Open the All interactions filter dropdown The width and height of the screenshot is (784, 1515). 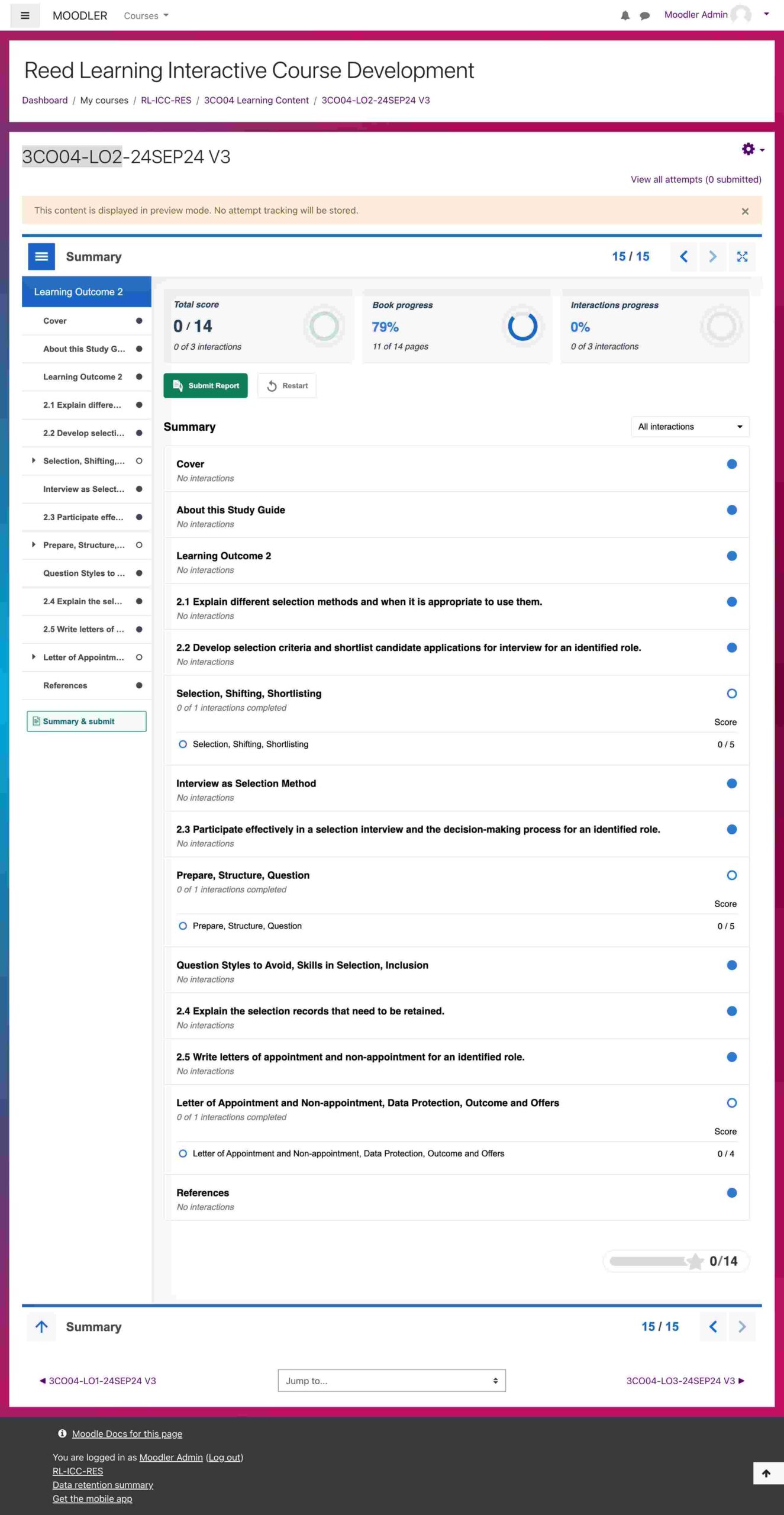tap(690, 427)
